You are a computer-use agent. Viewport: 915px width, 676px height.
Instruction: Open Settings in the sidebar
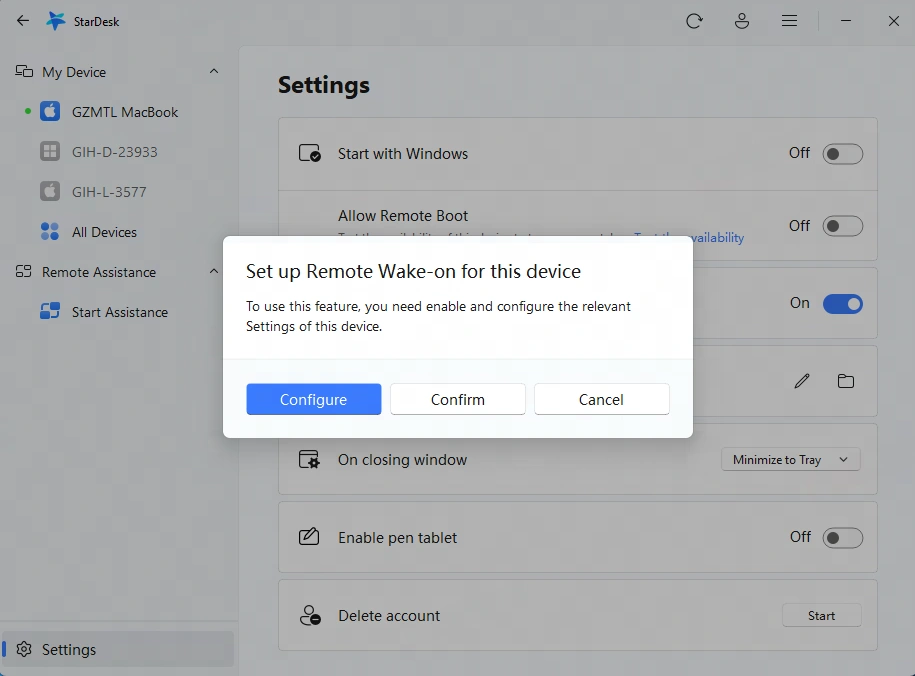pos(118,649)
